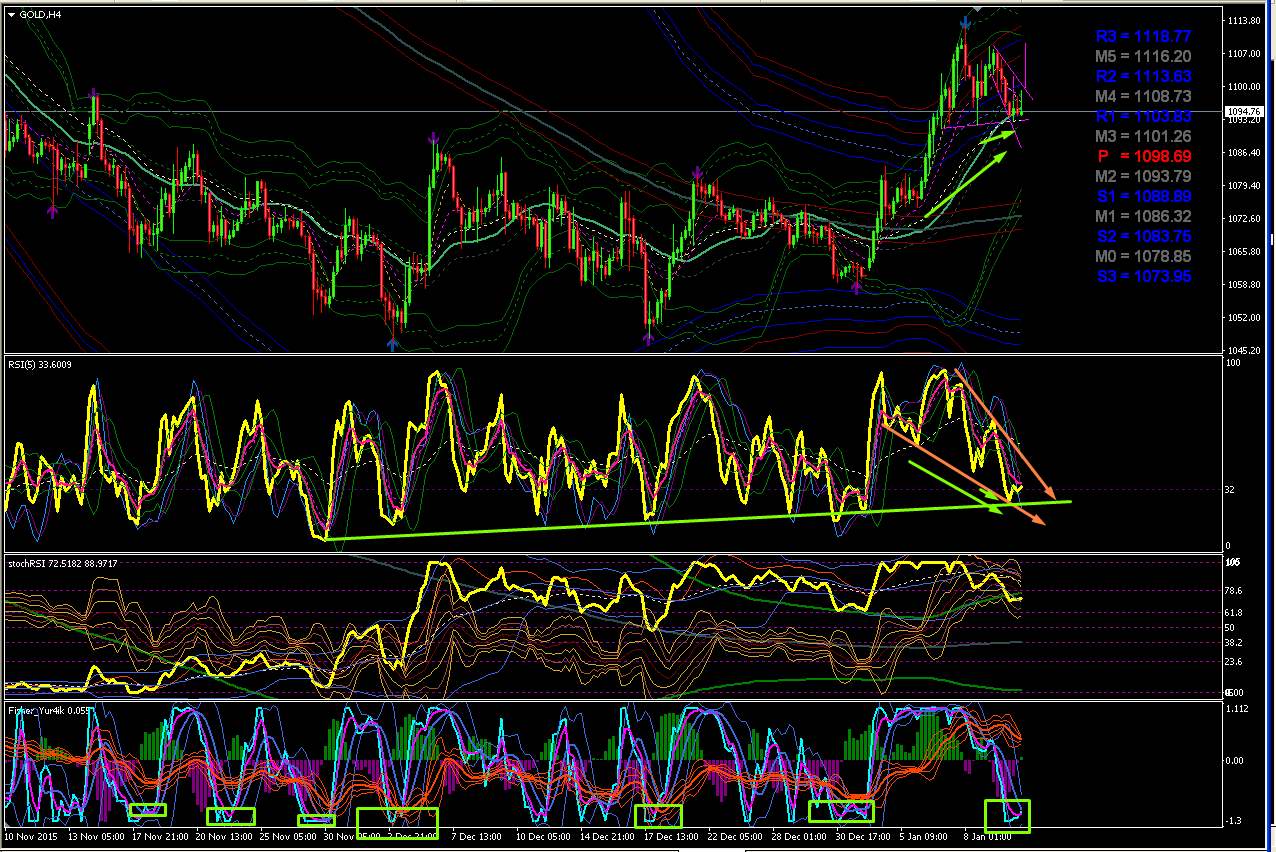Click the time axis label 28 Dec 01:00
This screenshot has height=852, width=1276.
[798, 834]
